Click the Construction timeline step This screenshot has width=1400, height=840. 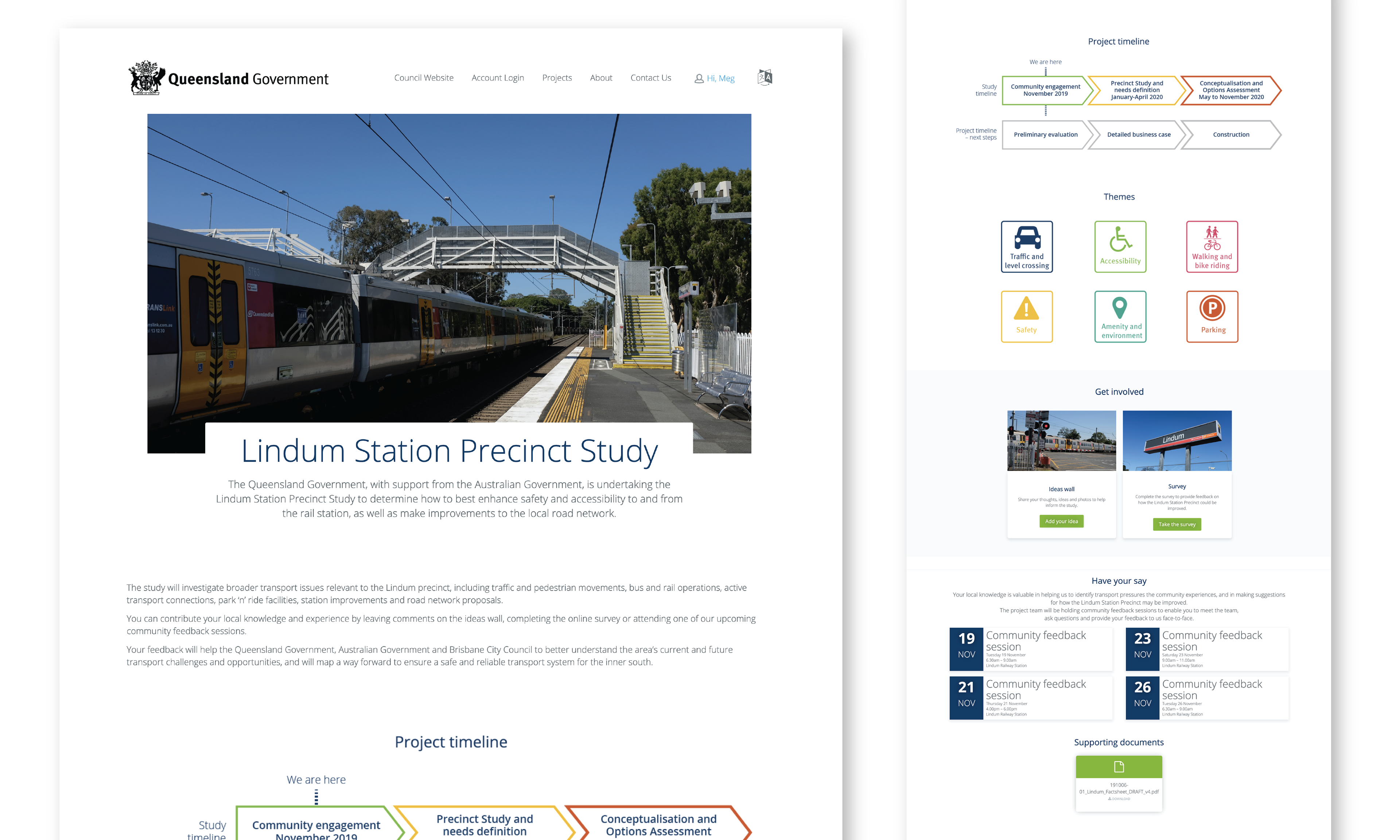1231,135
